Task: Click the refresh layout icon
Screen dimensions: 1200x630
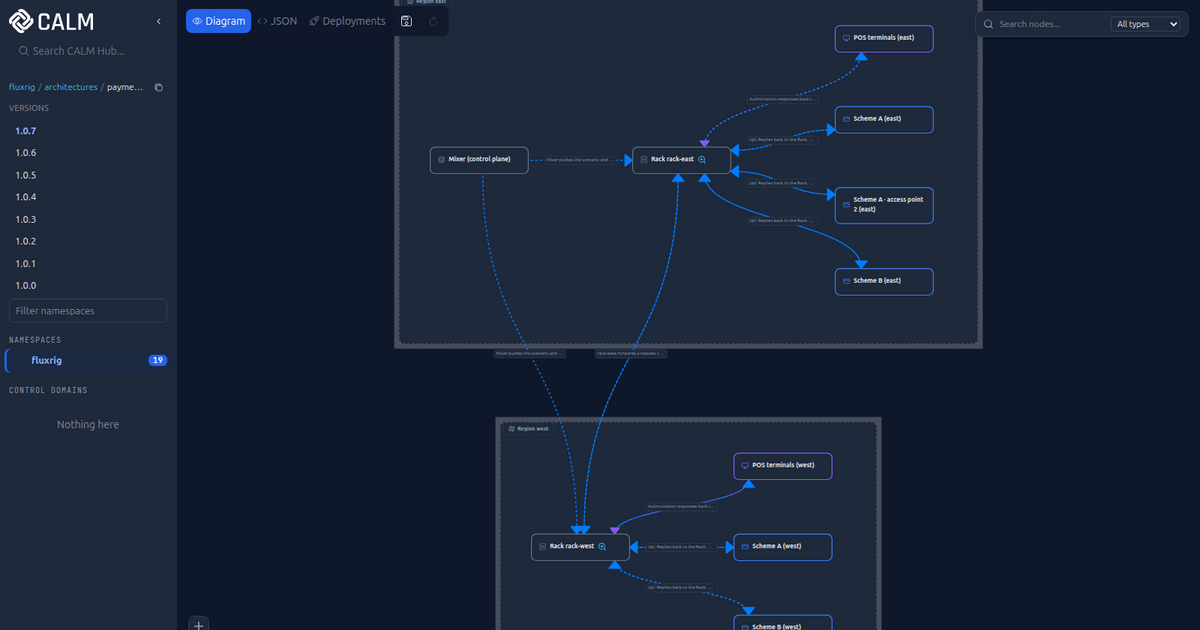Action: (433, 21)
